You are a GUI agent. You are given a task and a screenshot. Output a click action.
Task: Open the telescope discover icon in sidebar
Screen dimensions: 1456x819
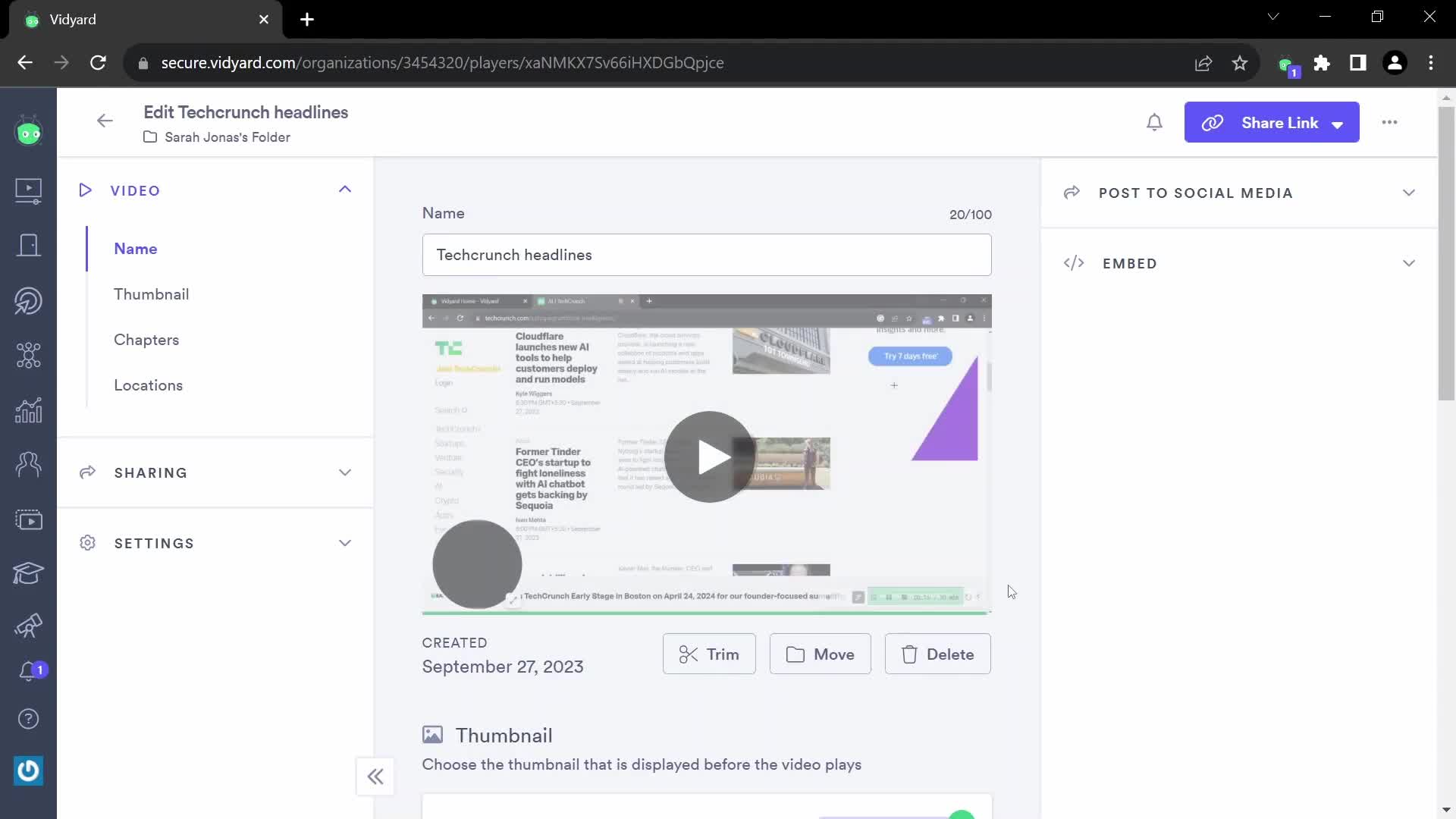coord(29,626)
